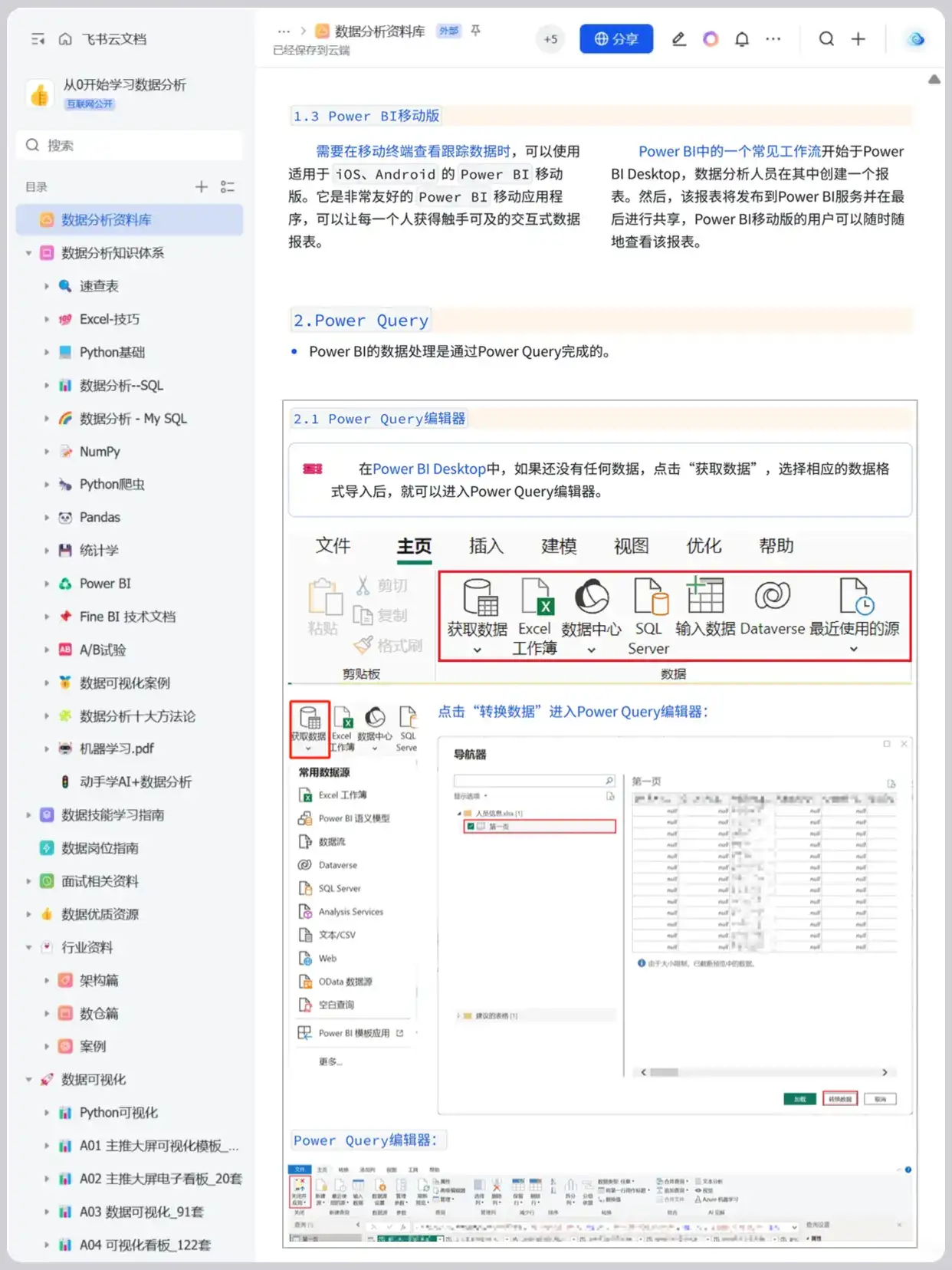
Task: Open A03 数据可视化_91套 in the sidebar
Action: 142,1212
